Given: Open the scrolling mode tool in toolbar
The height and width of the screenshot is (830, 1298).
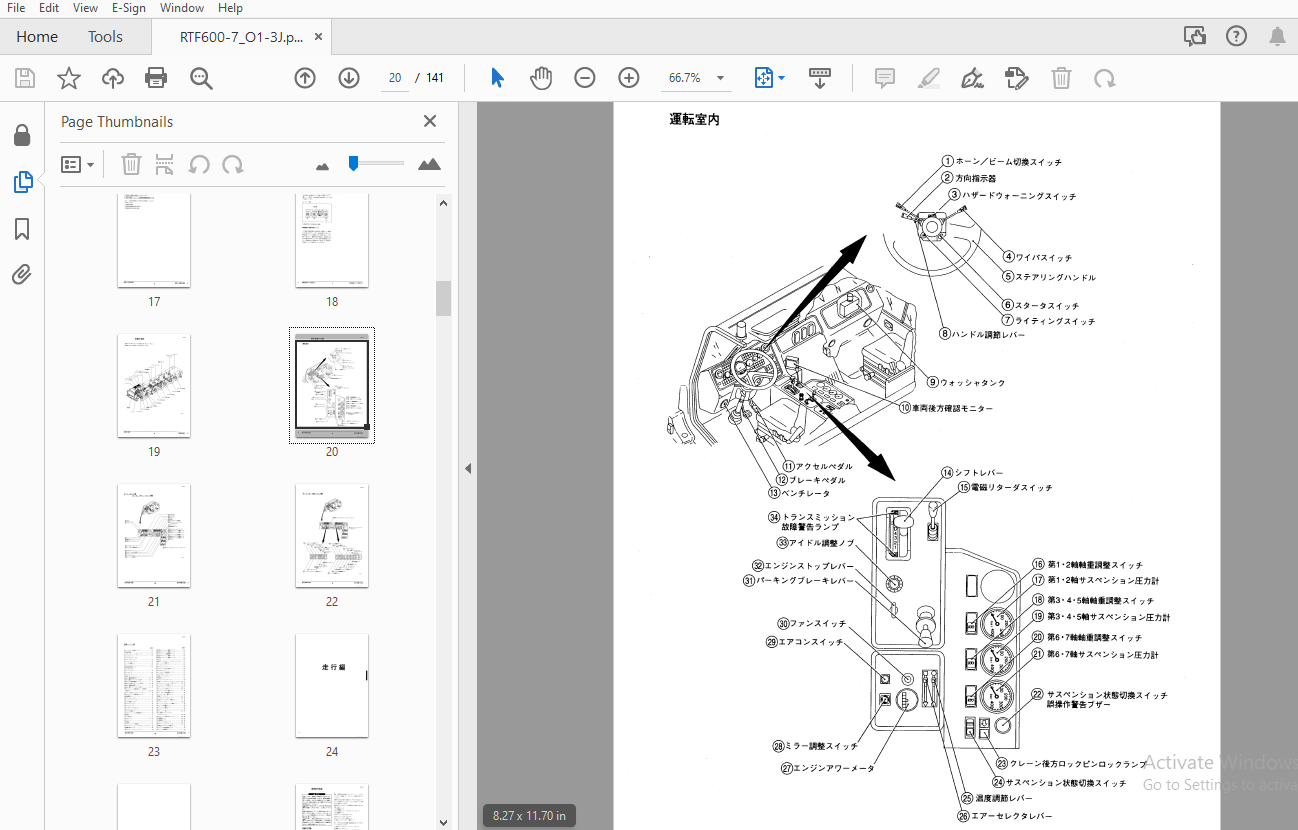Looking at the screenshot, I should (820, 78).
